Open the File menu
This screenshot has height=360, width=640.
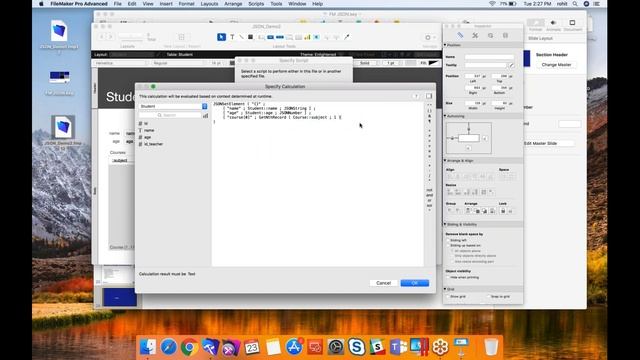click(118, 4)
